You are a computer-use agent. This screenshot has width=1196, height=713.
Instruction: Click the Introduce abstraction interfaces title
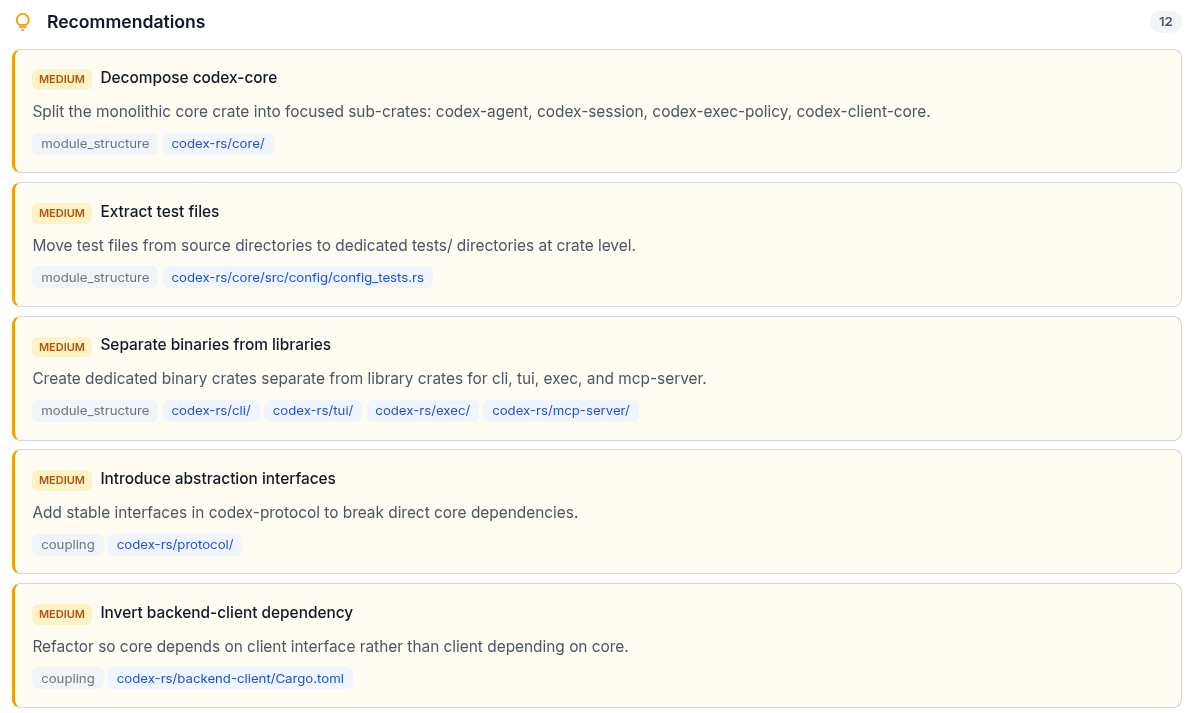tap(218, 479)
